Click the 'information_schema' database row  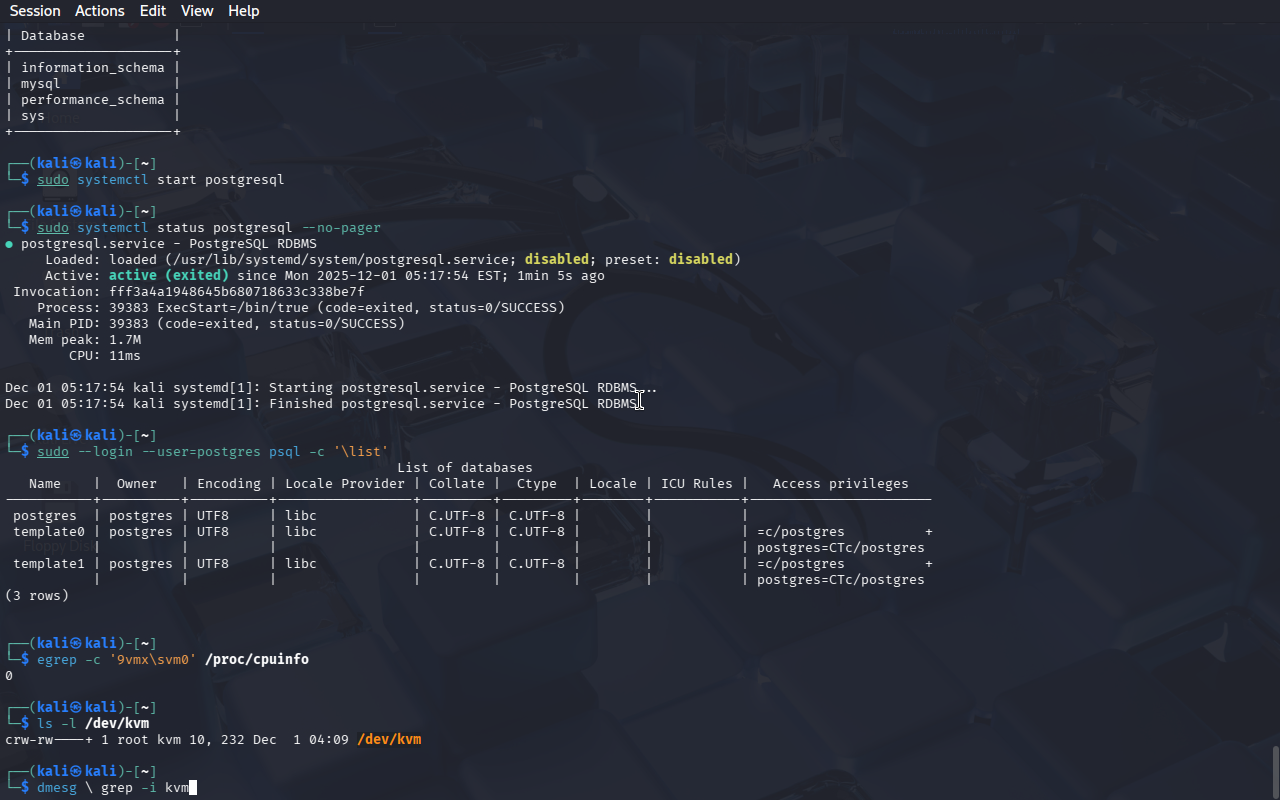(93, 68)
